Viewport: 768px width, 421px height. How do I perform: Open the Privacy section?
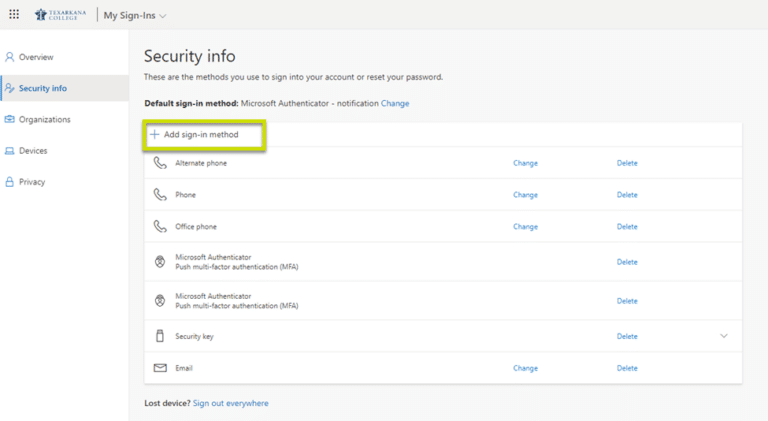(31, 182)
